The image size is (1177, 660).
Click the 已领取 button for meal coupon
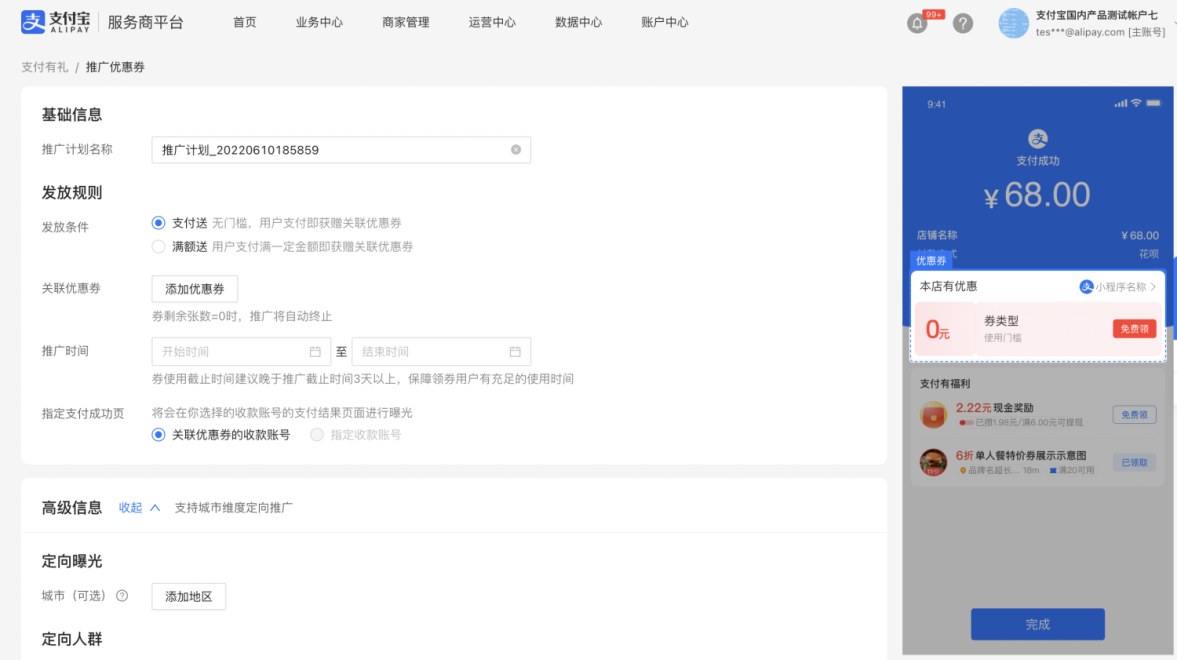(x=1134, y=463)
